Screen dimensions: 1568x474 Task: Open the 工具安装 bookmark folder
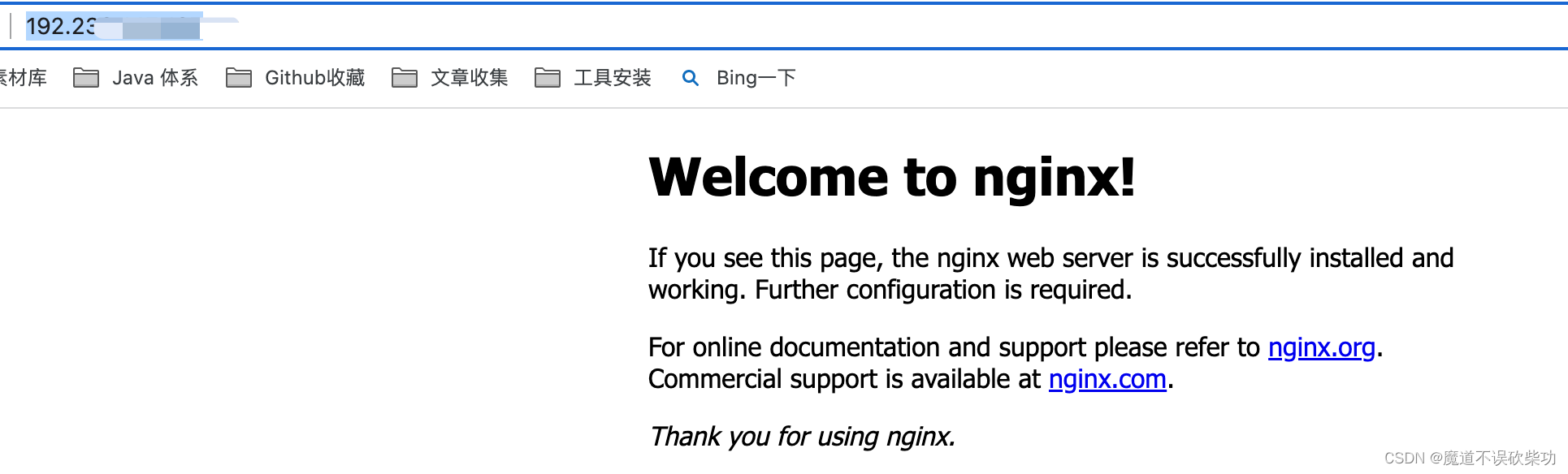[x=593, y=78]
